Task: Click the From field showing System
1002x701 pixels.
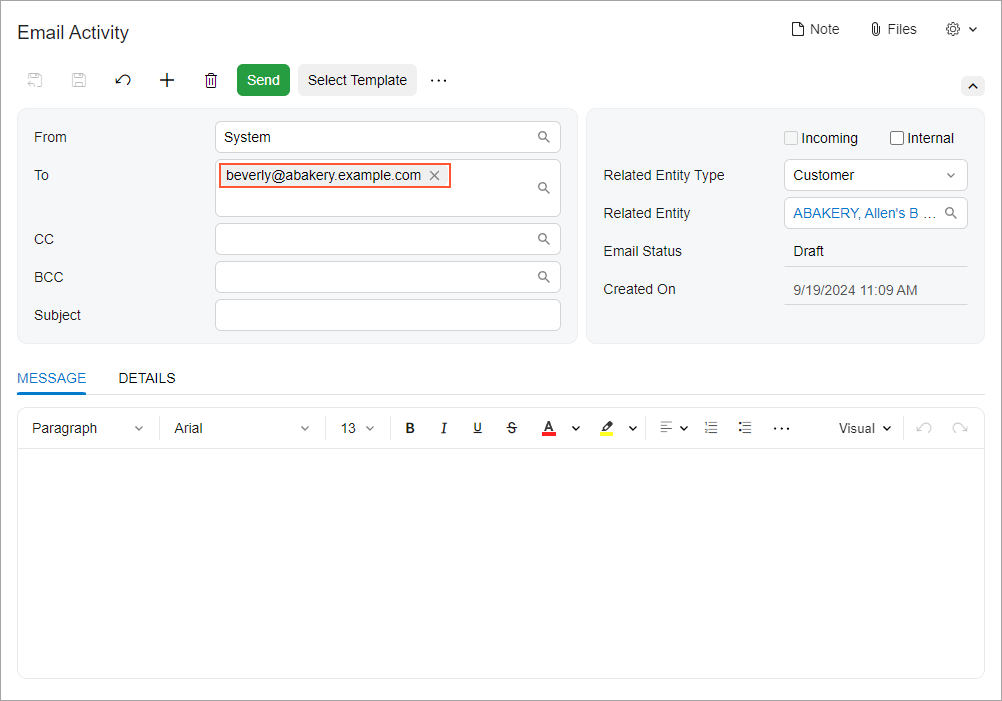Action: (x=388, y=137)
